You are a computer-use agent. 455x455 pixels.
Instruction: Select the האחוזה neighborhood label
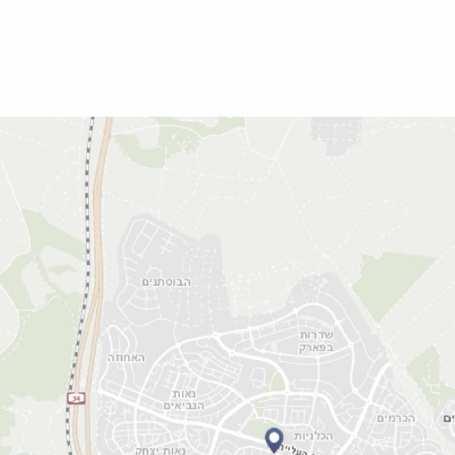(126, 358)
